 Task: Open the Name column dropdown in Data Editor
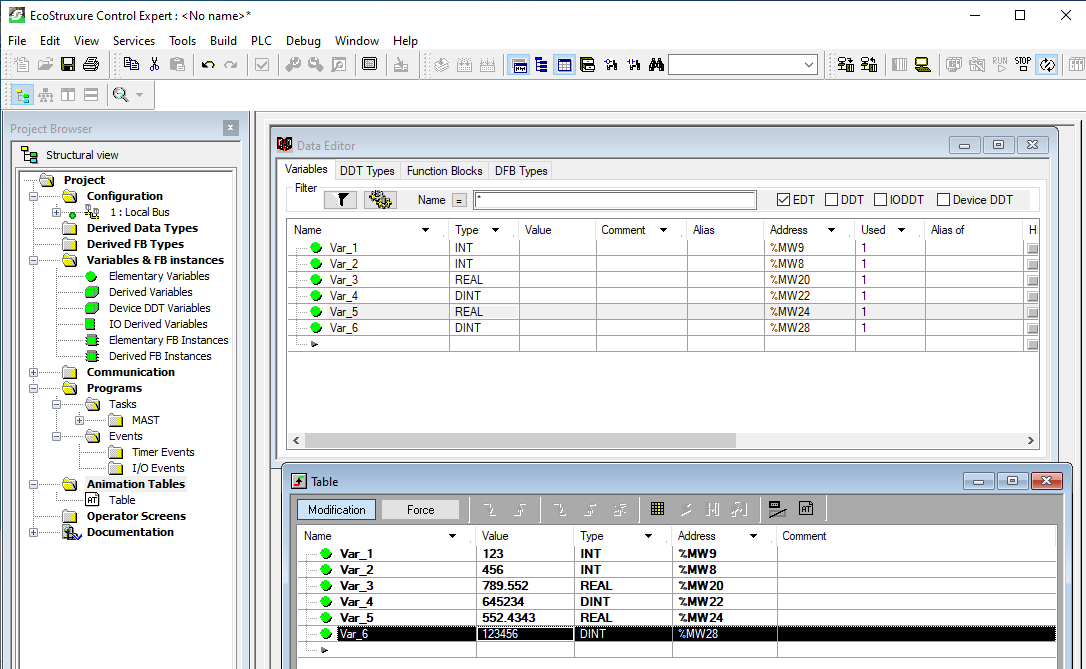point(425,230)
